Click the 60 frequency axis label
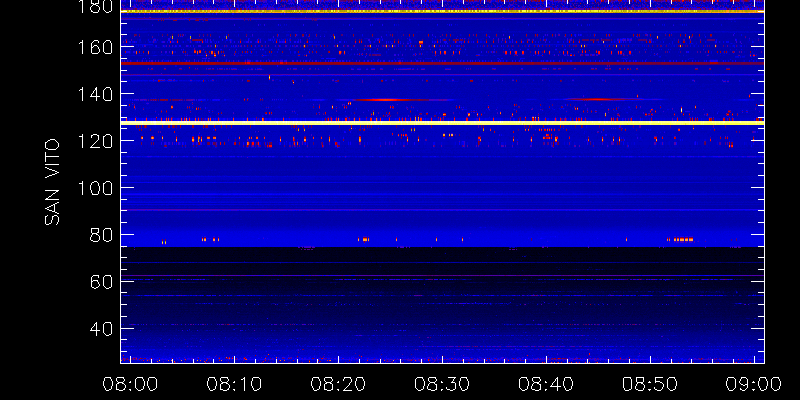This screenshot has width=800, height=400. pos(101,282)
